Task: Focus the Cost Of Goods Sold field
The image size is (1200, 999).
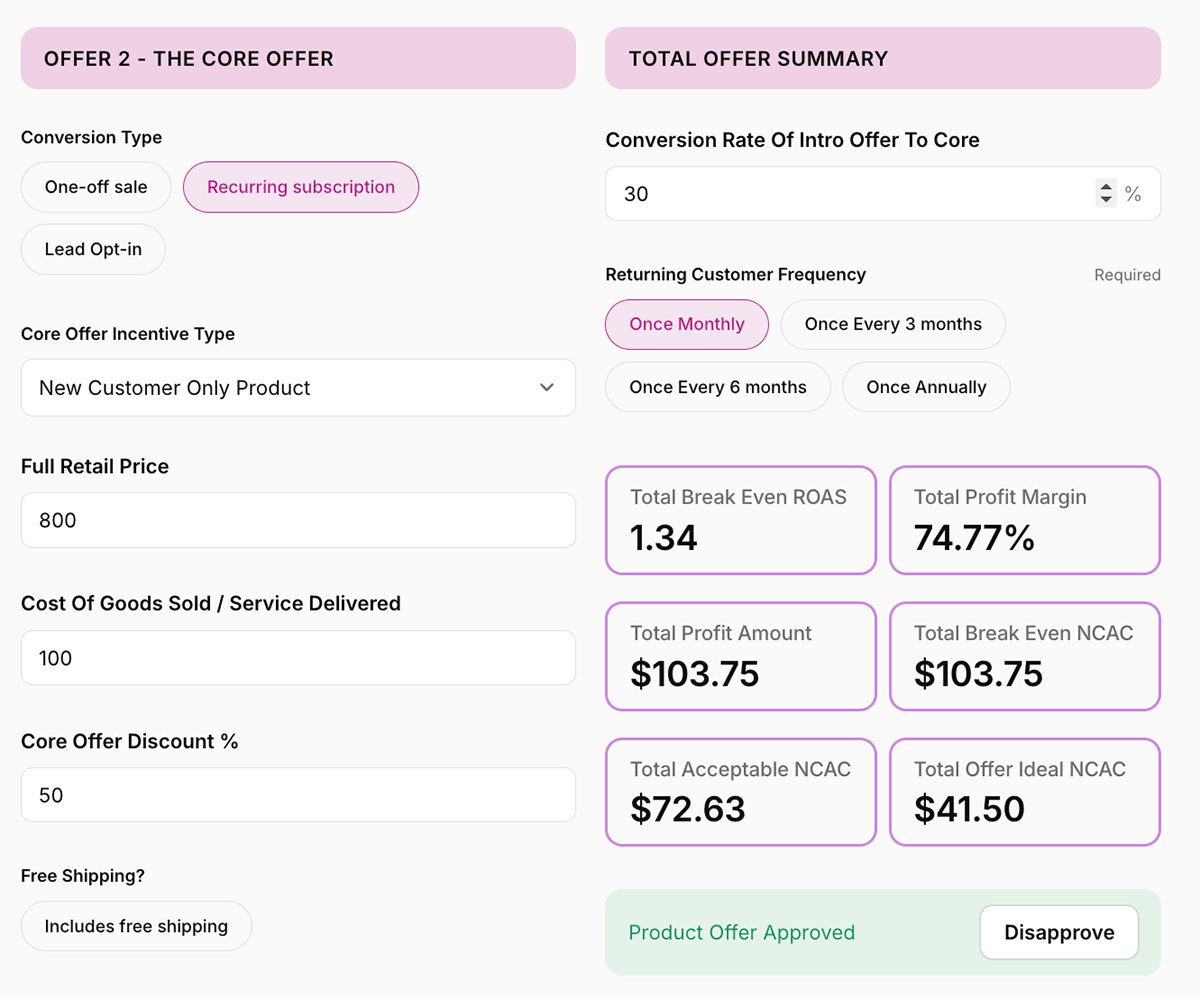Action: point(298,658)
